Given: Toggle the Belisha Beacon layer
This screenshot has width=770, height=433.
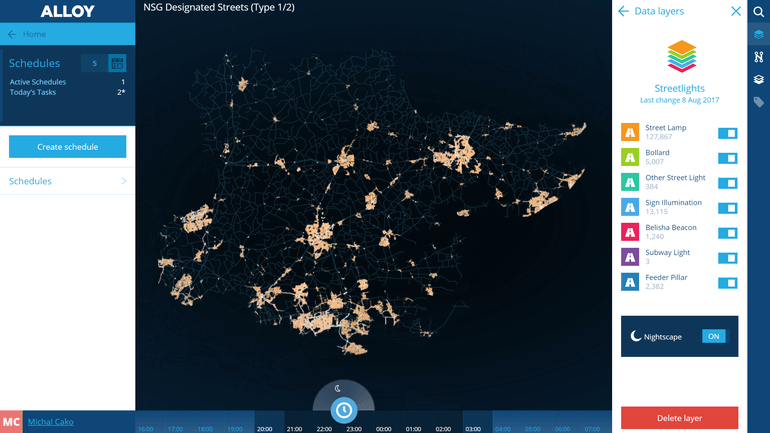Looking at the screenshot, I should pyautogui.click(x=727, y=233).
